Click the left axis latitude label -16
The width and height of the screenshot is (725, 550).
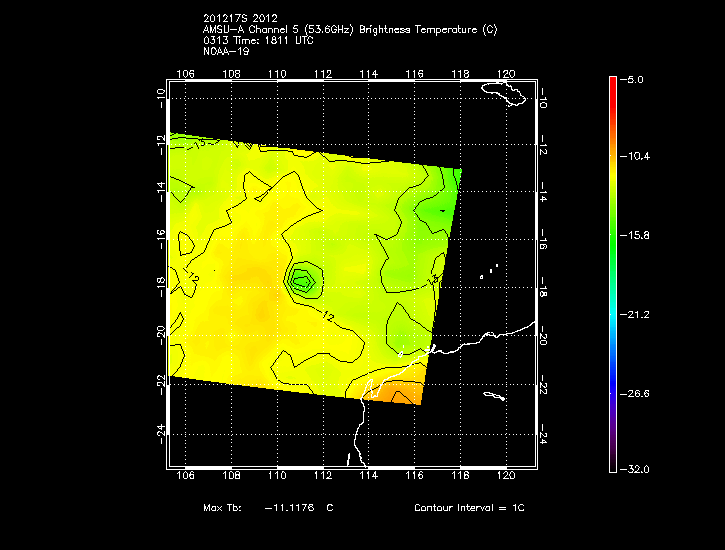(160, 239)
